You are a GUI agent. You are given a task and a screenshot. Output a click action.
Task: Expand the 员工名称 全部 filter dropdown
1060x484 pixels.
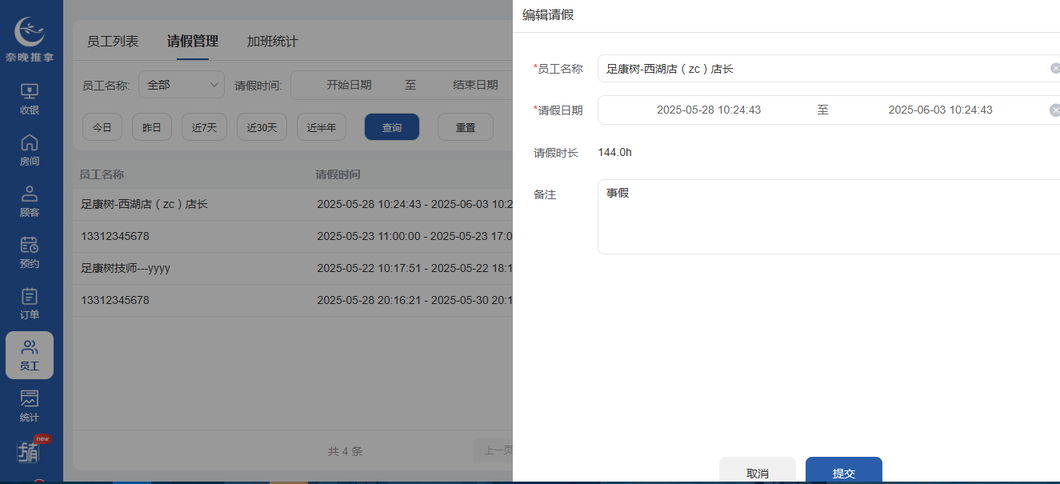click(x=181, y=85)
